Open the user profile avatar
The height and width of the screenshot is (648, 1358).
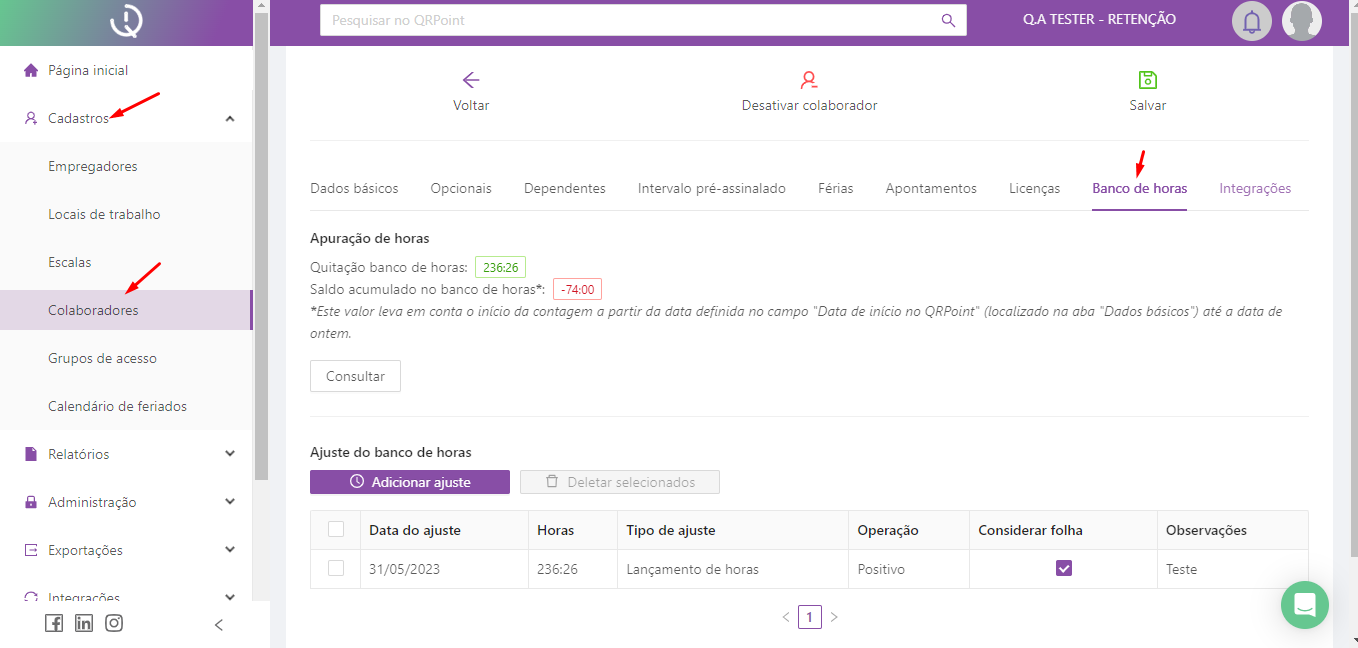pyautogui.click(x=1301, y=21)
